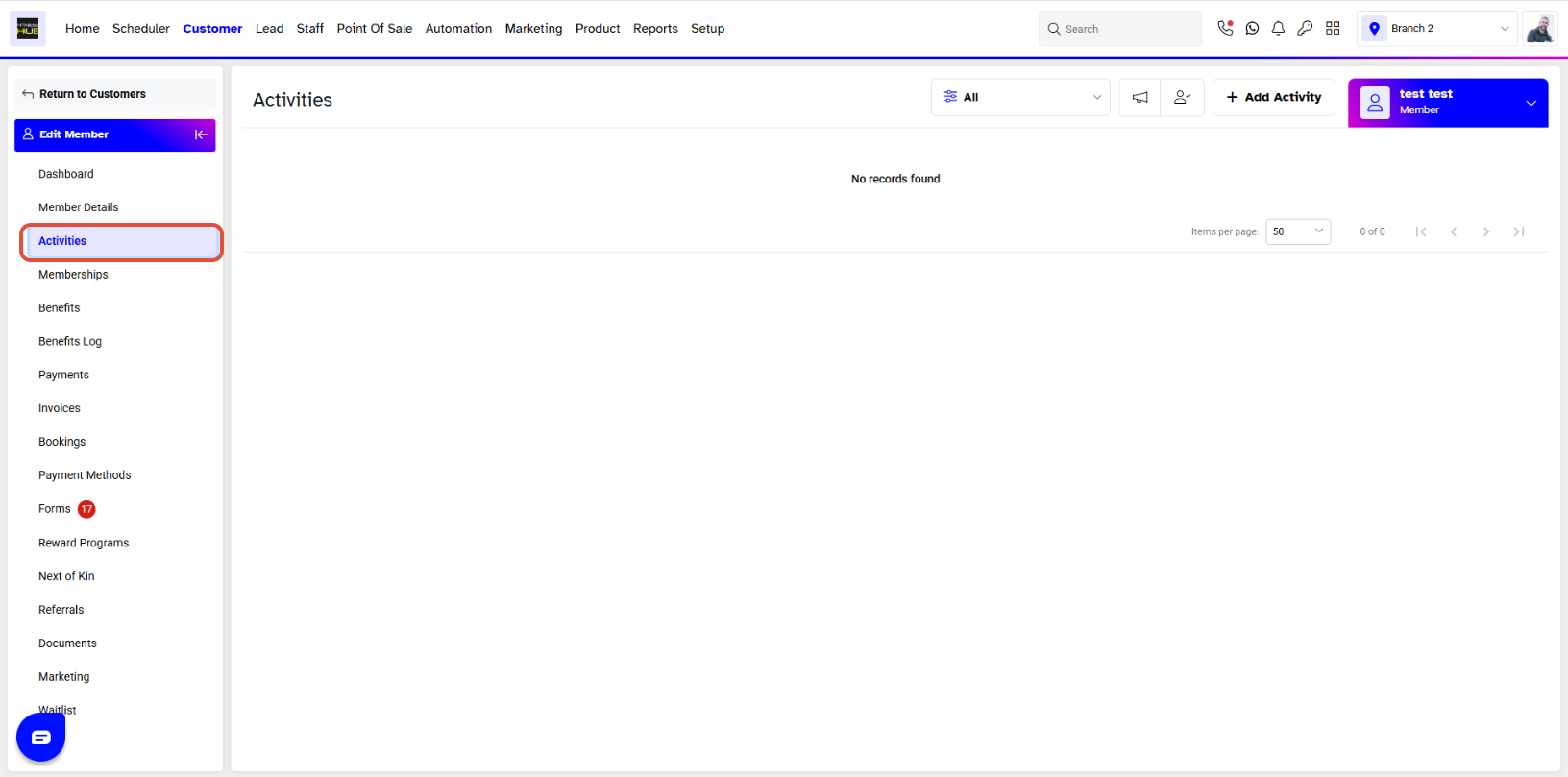Open the Lead menu
This screenshot has height=777, width=1568.
pyautogui.click(x=270, y=29)
